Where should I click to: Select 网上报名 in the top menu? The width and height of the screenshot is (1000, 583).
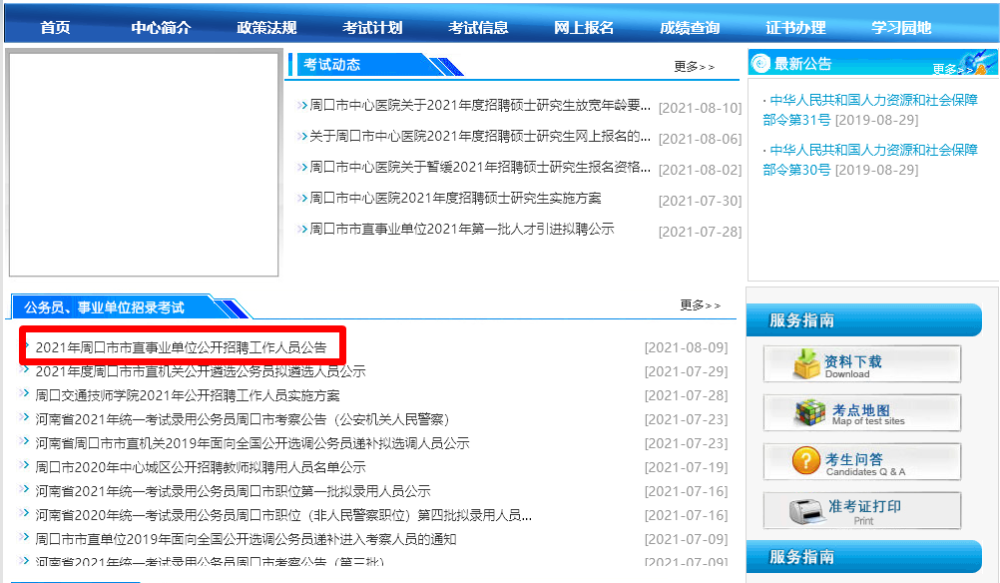pos(586,27)
